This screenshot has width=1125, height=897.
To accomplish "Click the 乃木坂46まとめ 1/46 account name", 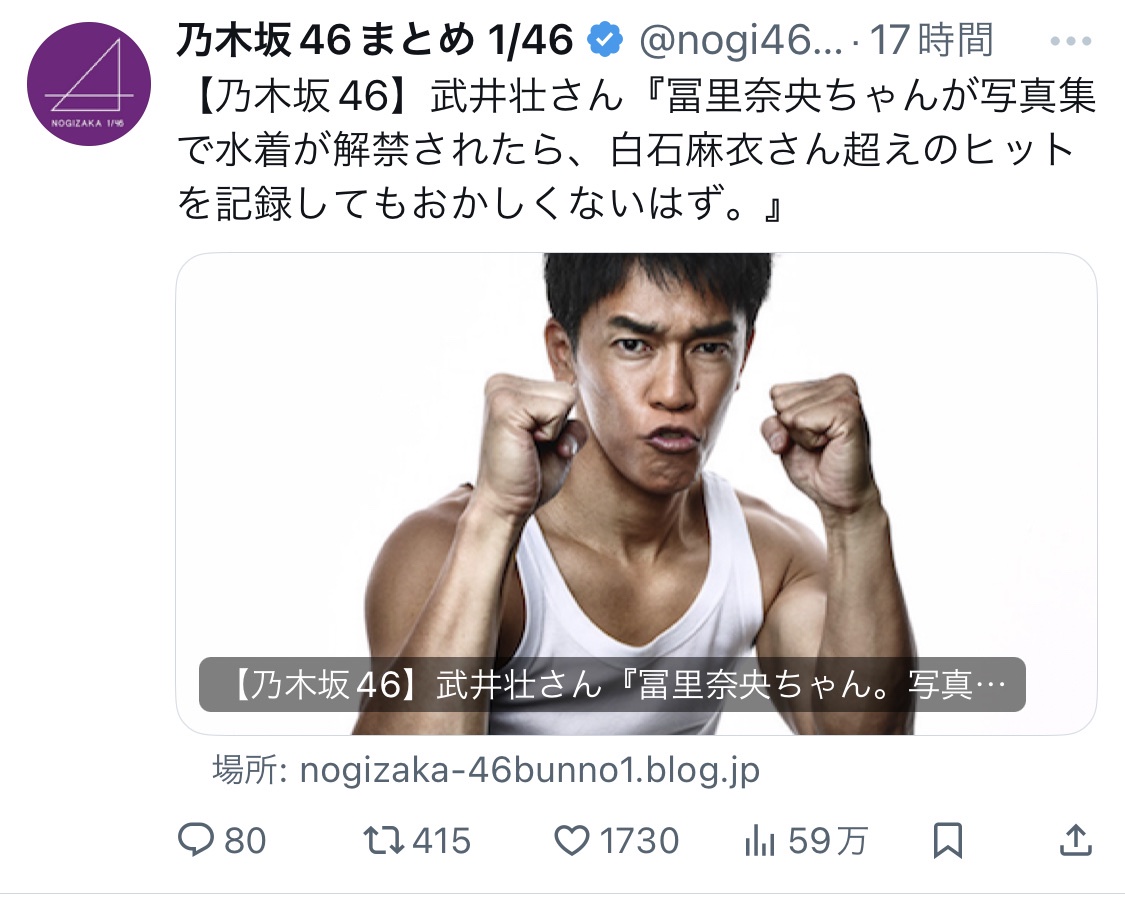I will coord(375,39).
